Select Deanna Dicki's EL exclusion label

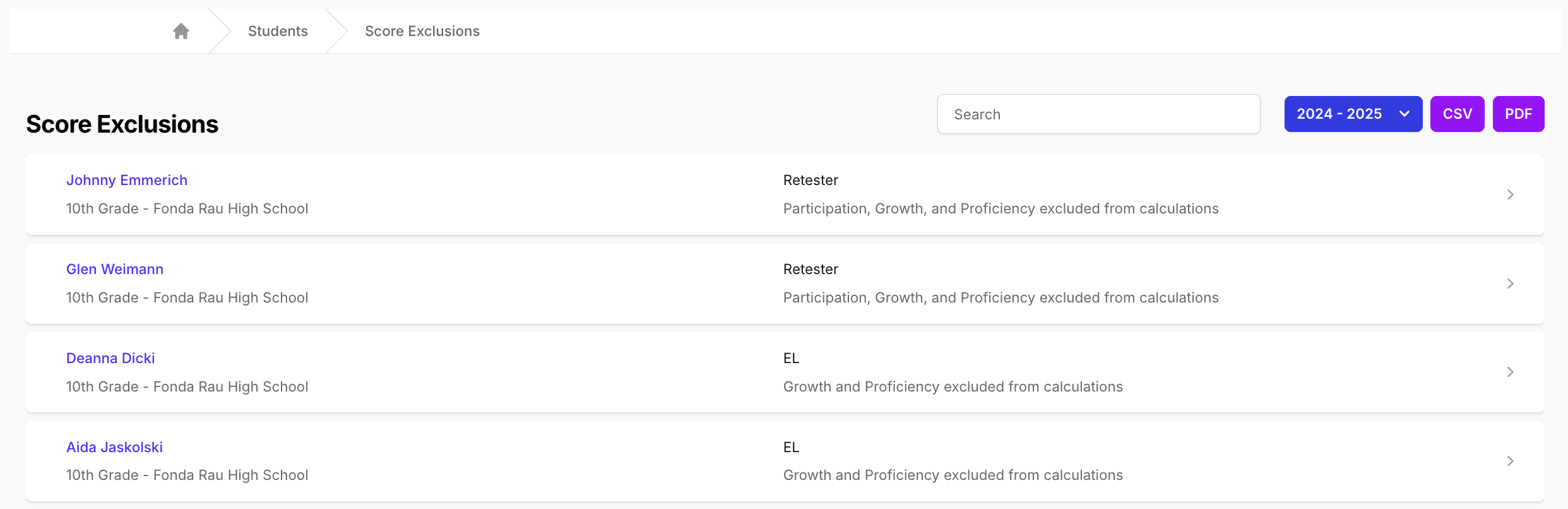pos(791,358)
